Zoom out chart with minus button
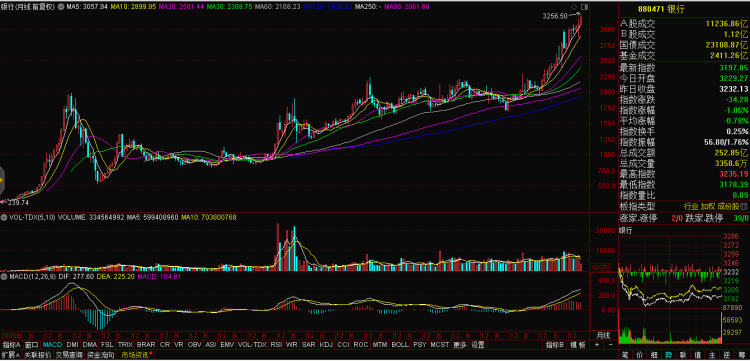 611,345
